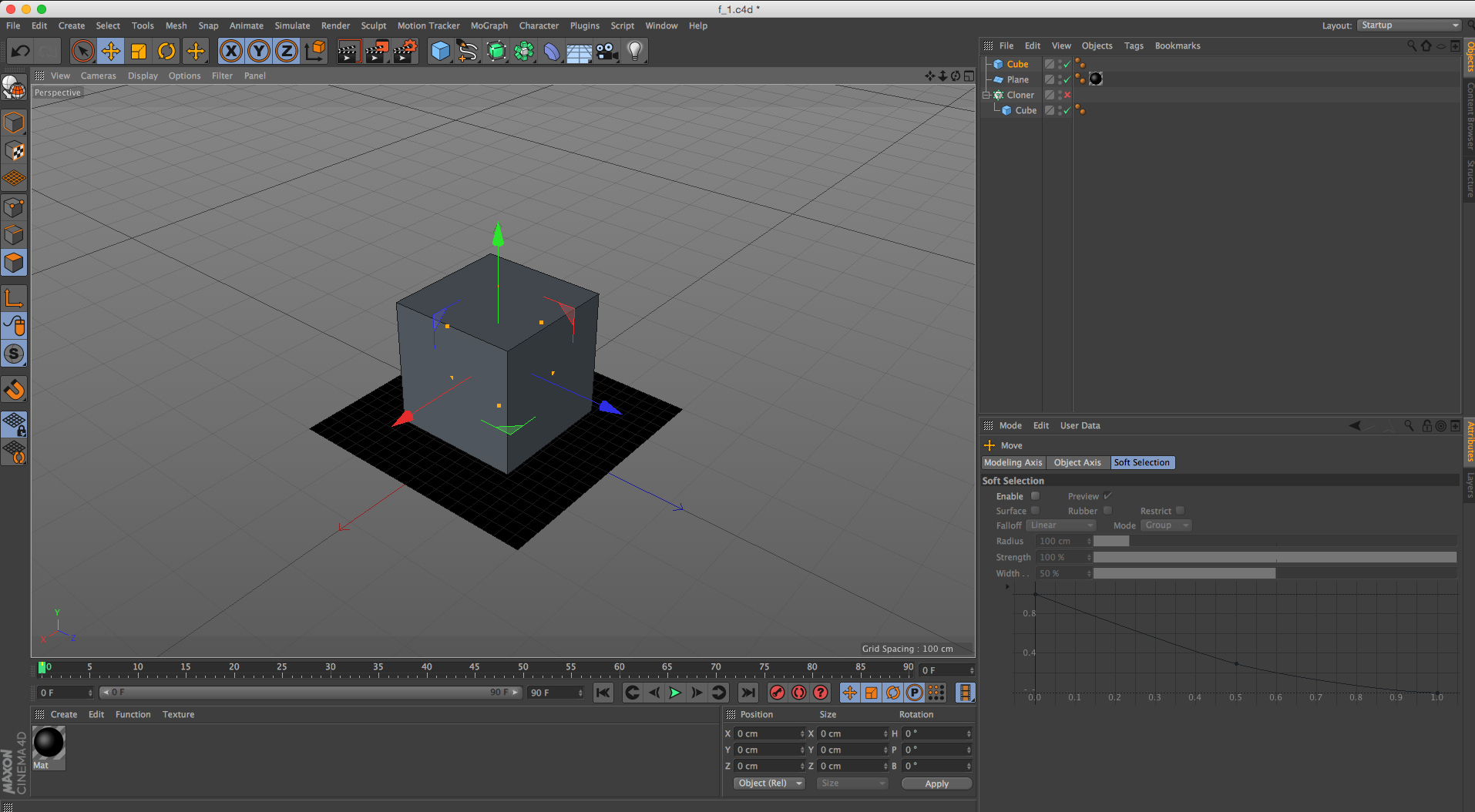This screenshot has width=1475, height=812.
Task: Toggle the Cloner enable red X
Action: pyautogui.click(x=1067, y=95)
